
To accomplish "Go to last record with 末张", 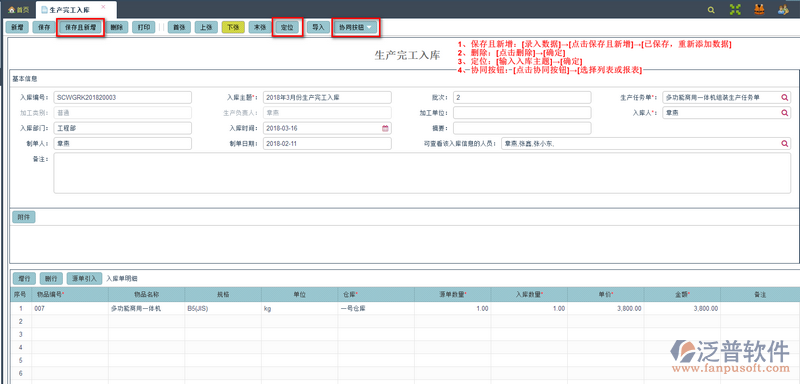I will pyautogui.click(x=260, y=28).
